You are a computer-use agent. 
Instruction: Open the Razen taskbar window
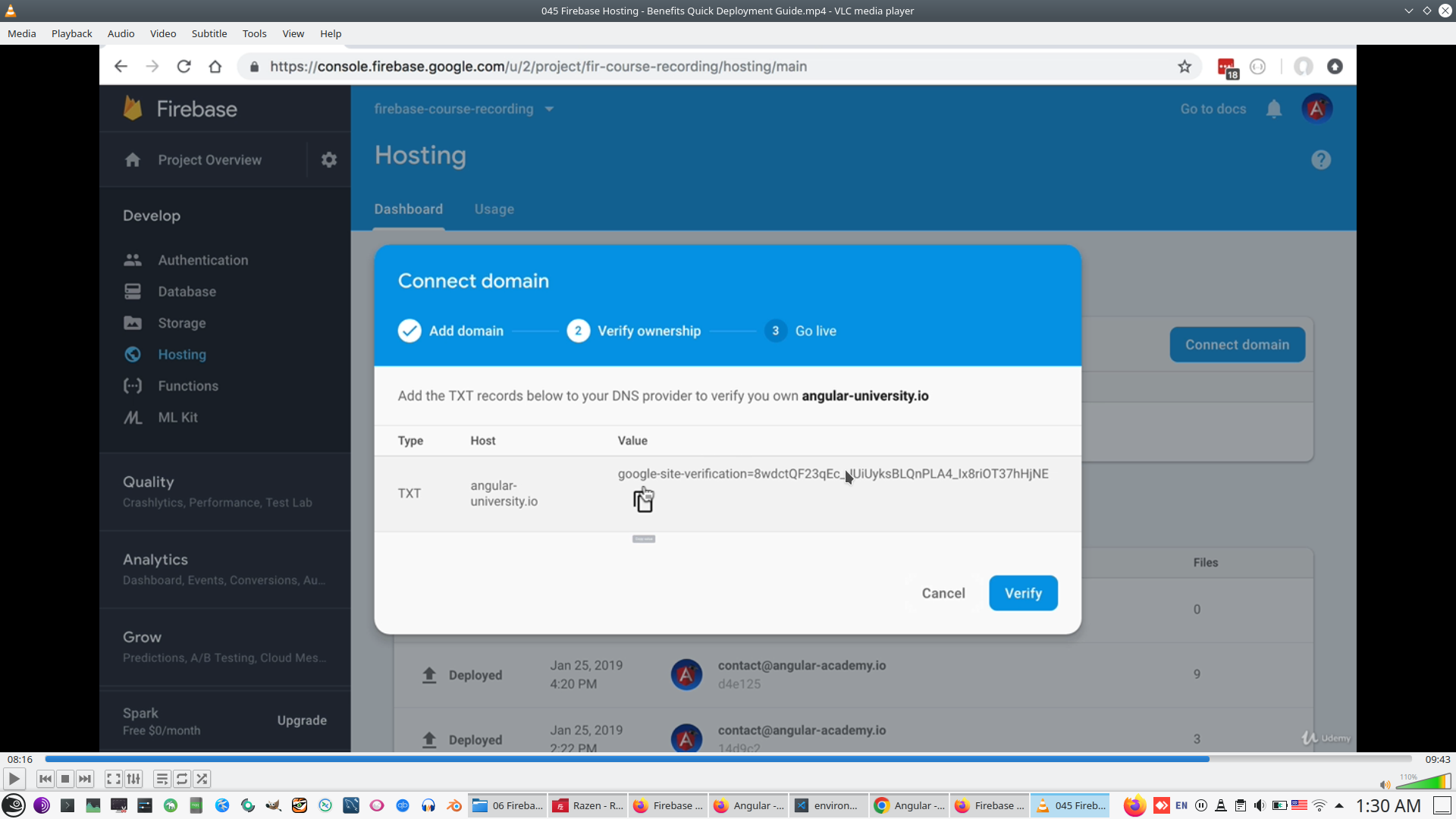pos(588,805)
